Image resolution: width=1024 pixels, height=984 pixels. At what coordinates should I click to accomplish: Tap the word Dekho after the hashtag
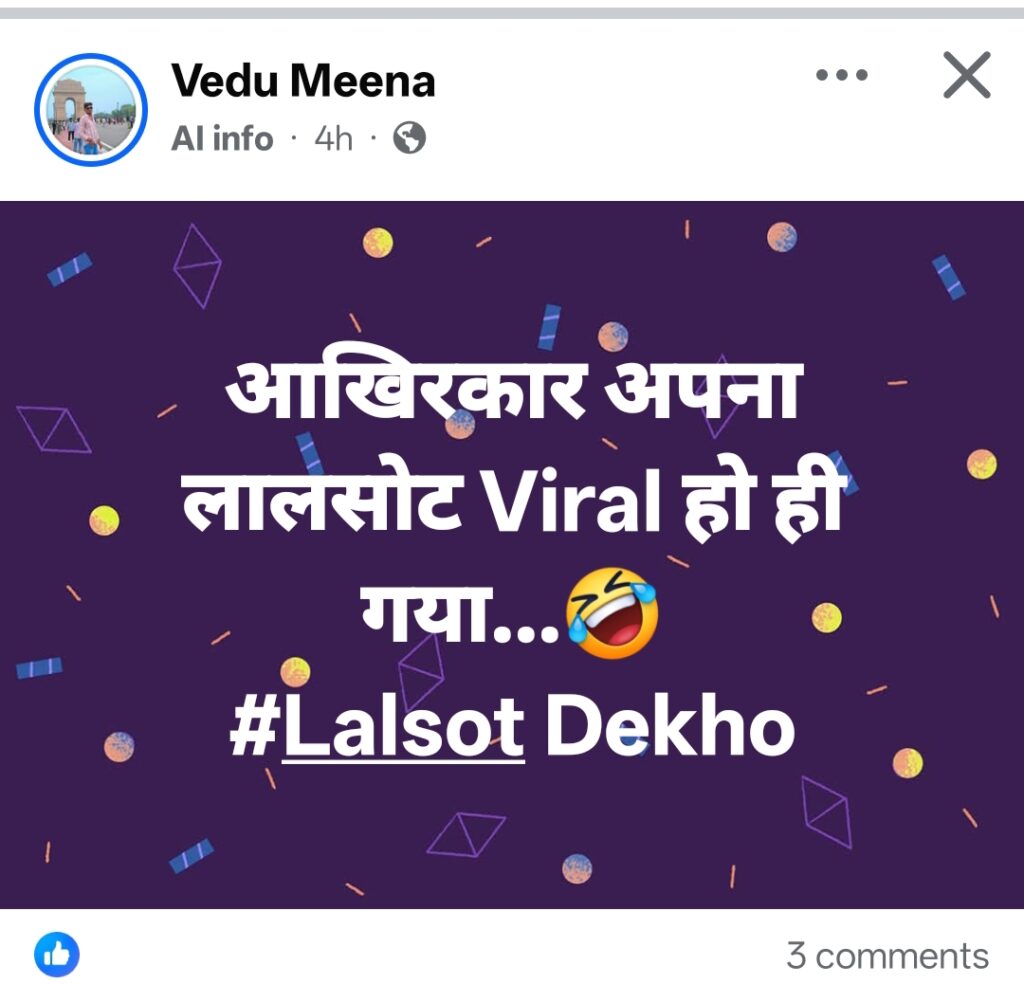pyautogui.click(x=670, y=726)
